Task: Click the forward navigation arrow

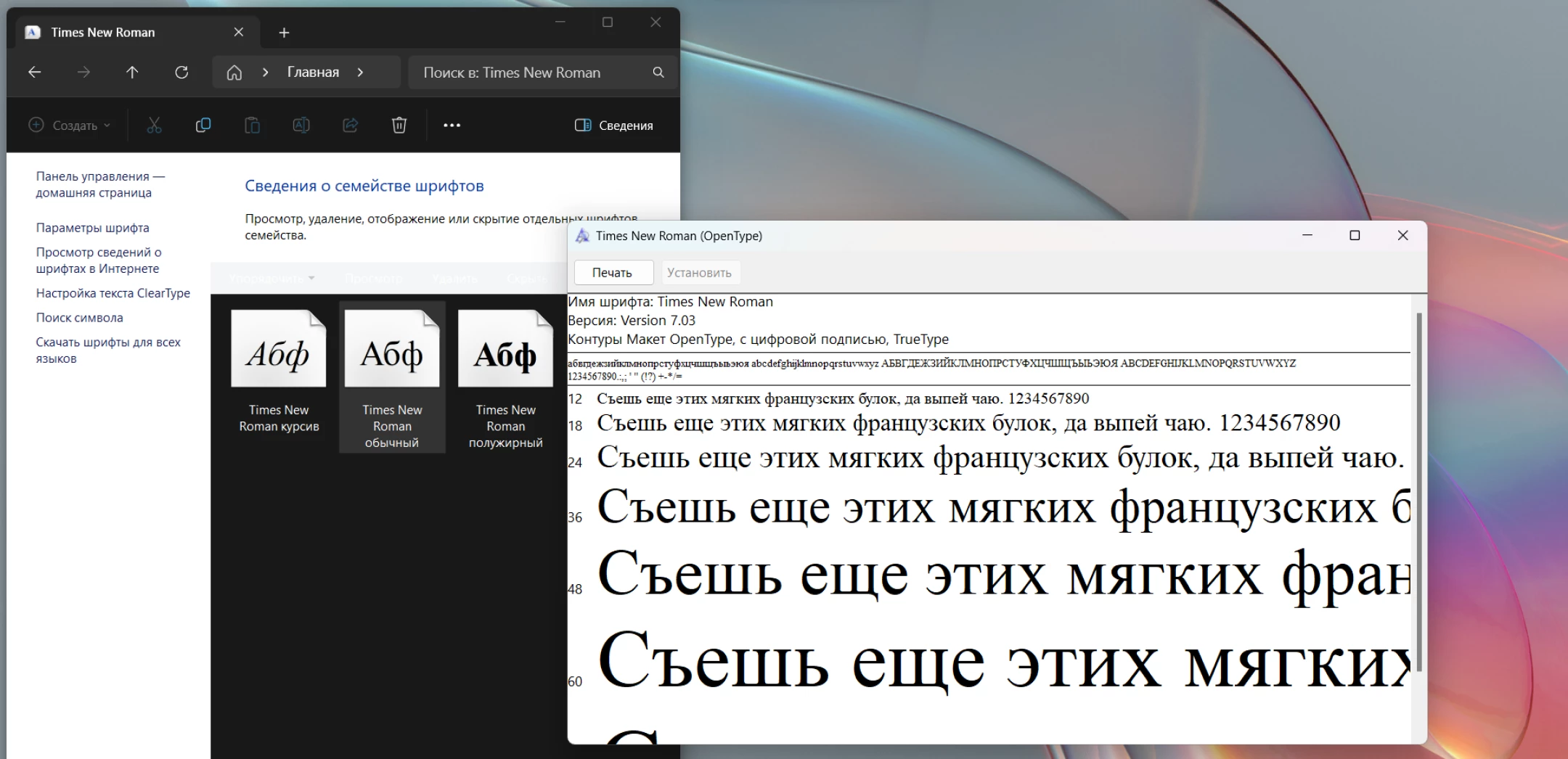Action: (83, 72)
